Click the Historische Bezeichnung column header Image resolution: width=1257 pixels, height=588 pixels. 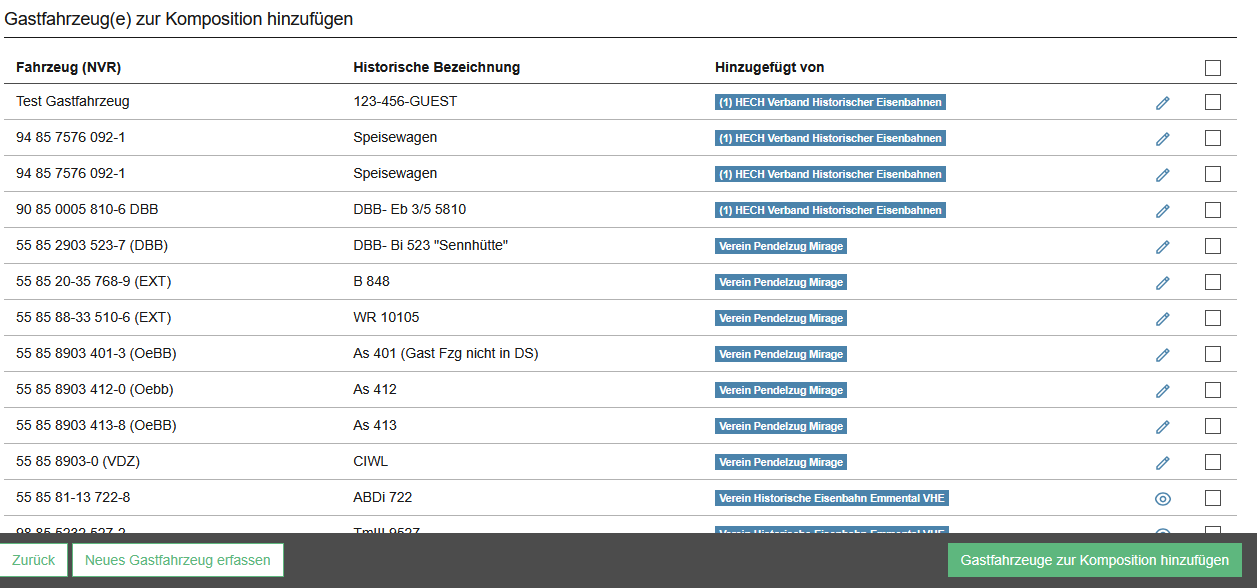point(436,67)
